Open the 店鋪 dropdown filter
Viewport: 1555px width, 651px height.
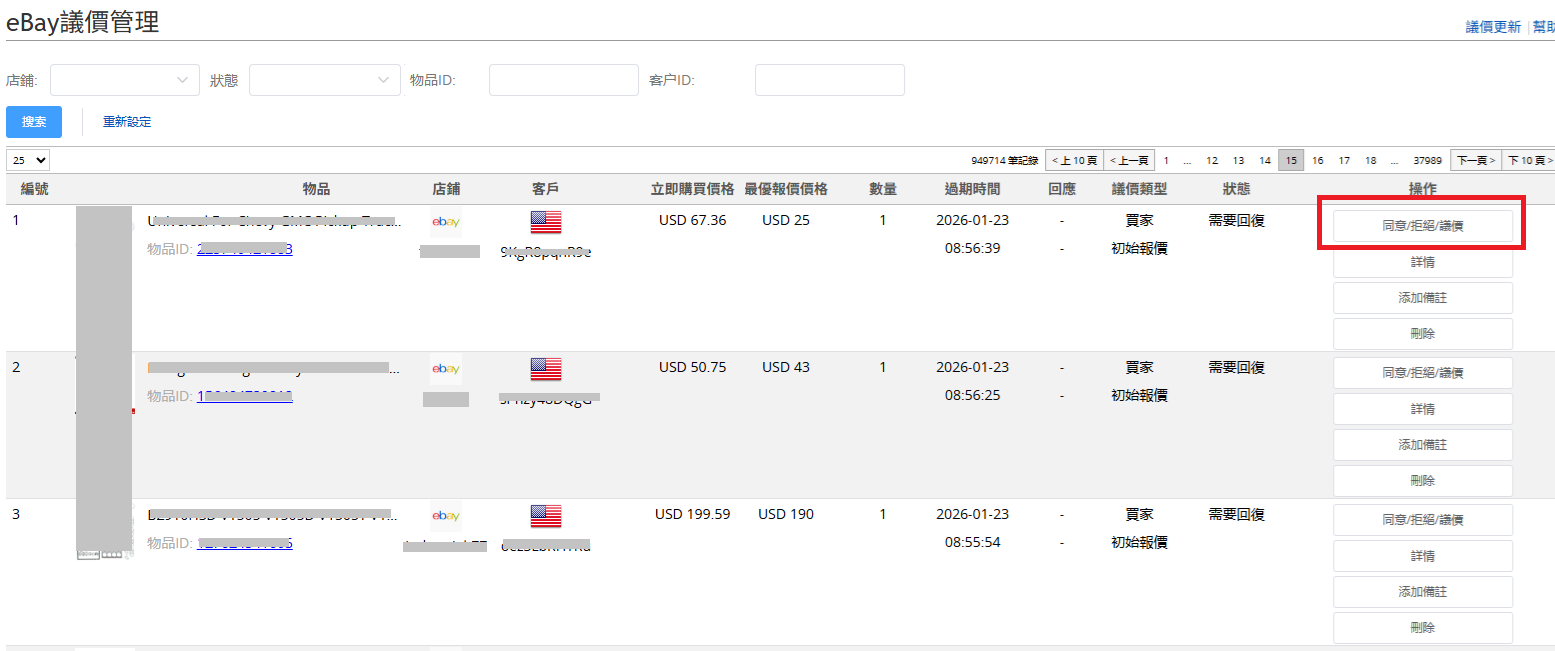click(124, 80)
